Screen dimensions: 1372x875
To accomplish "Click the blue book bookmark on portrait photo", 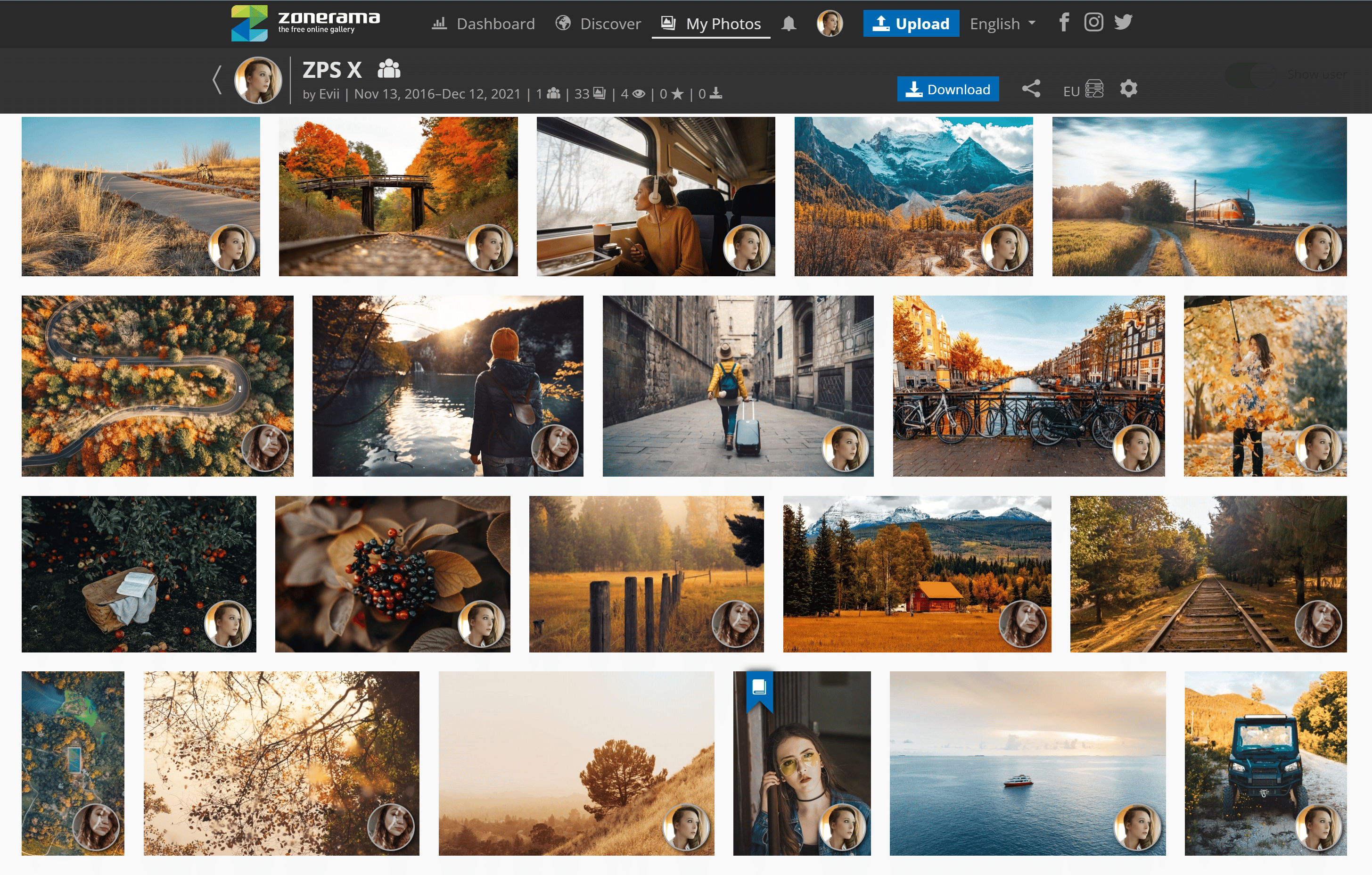I will coord(759,688).
